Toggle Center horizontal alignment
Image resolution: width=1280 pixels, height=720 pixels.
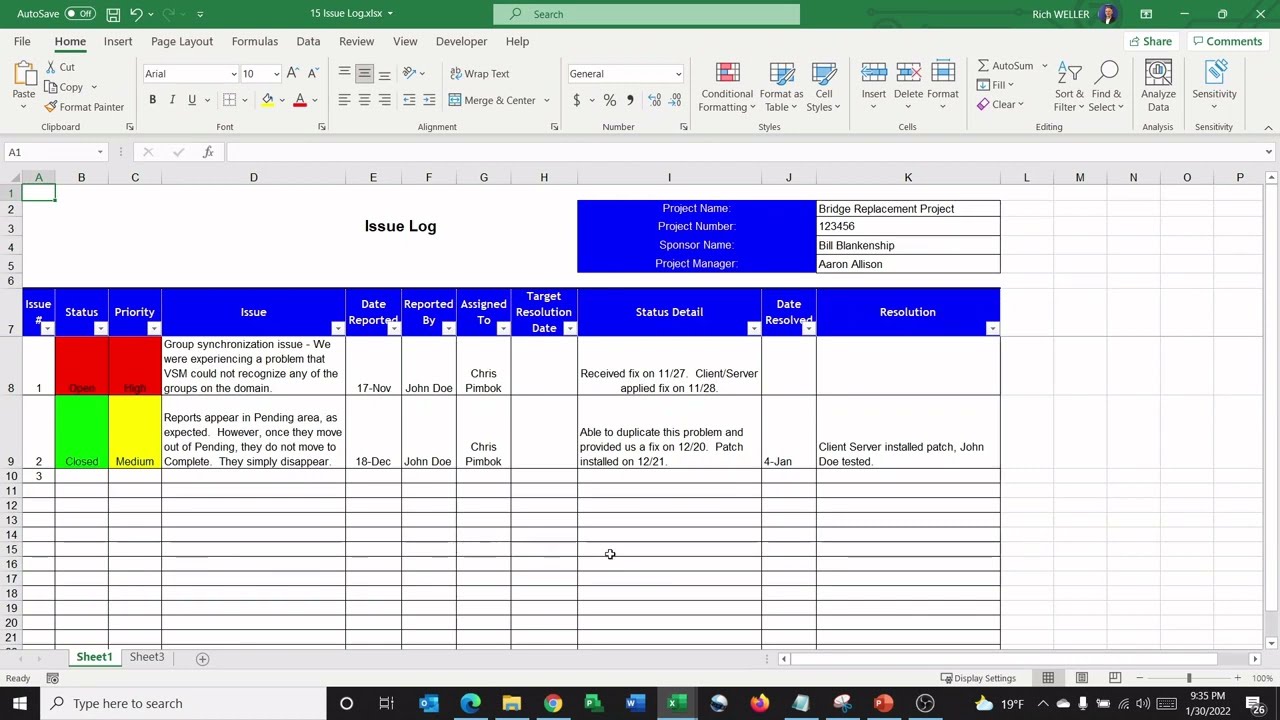(364, 100)
